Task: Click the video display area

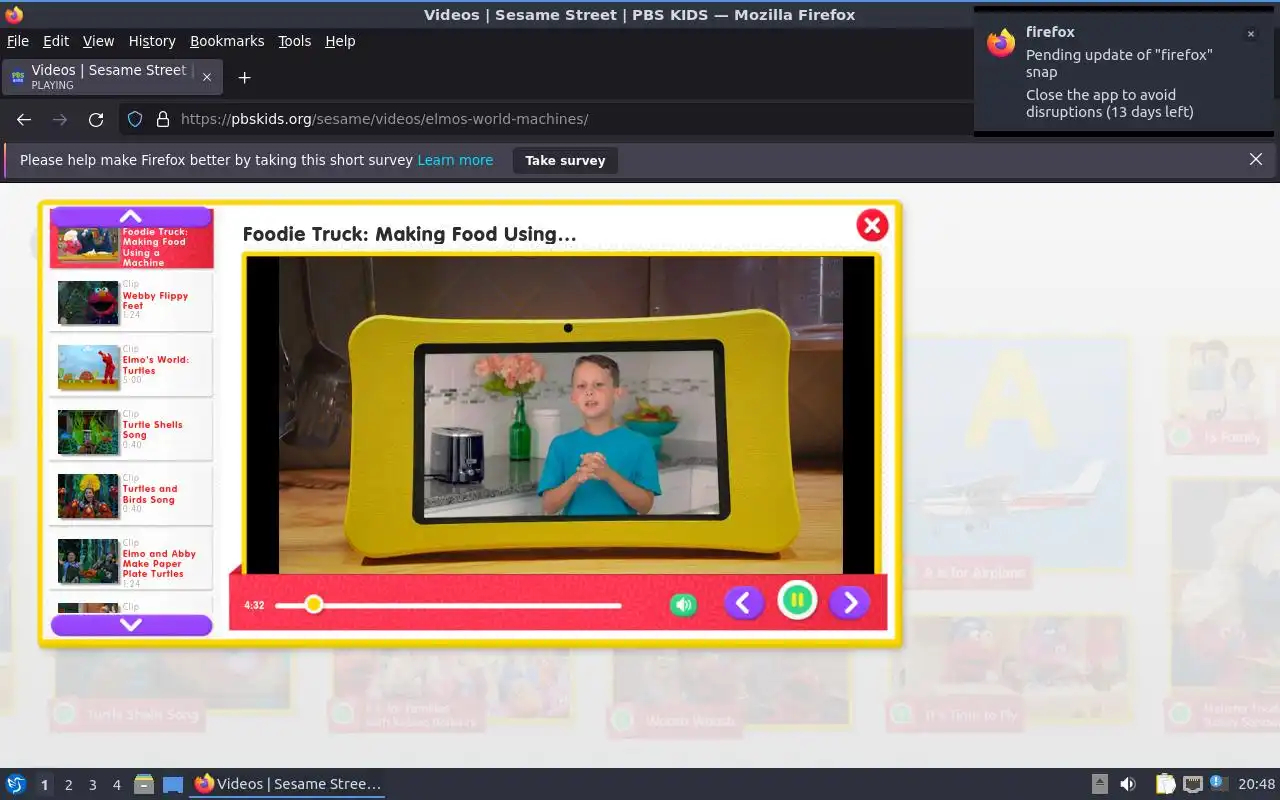Action: point(561,415)
